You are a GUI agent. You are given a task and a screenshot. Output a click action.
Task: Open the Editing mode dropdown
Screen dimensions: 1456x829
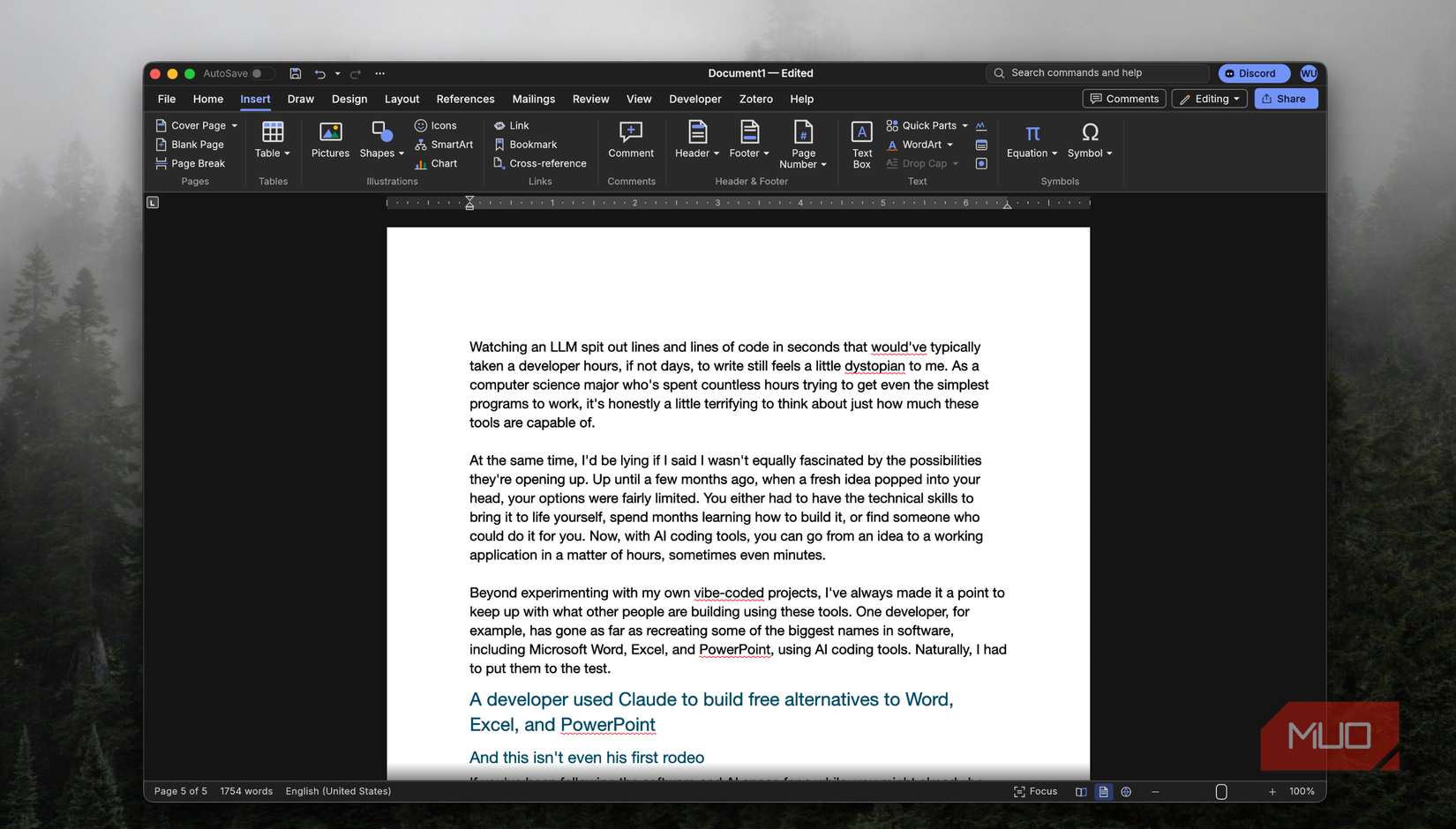1210,99
